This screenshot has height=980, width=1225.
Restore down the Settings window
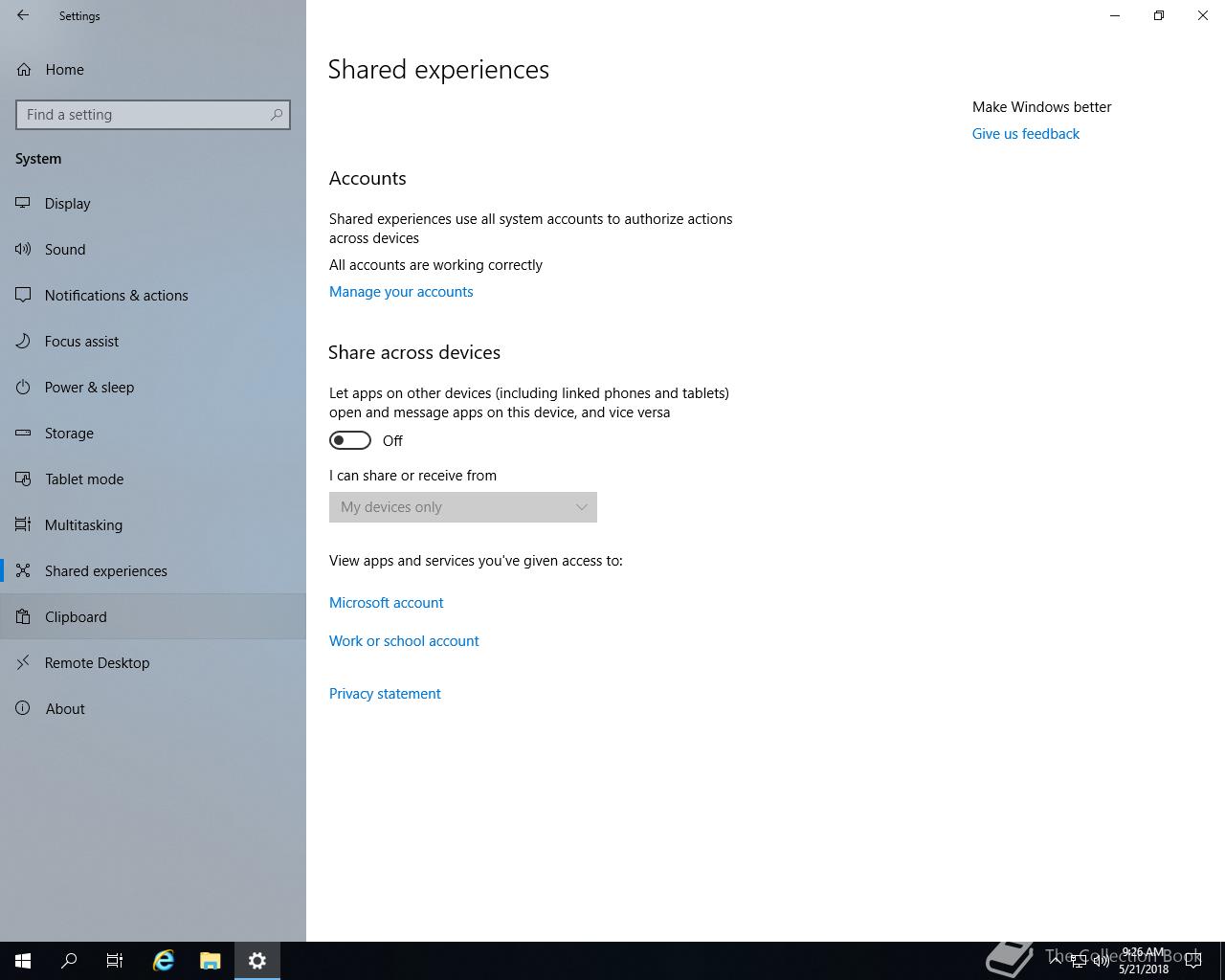(x=1159, y=15)
